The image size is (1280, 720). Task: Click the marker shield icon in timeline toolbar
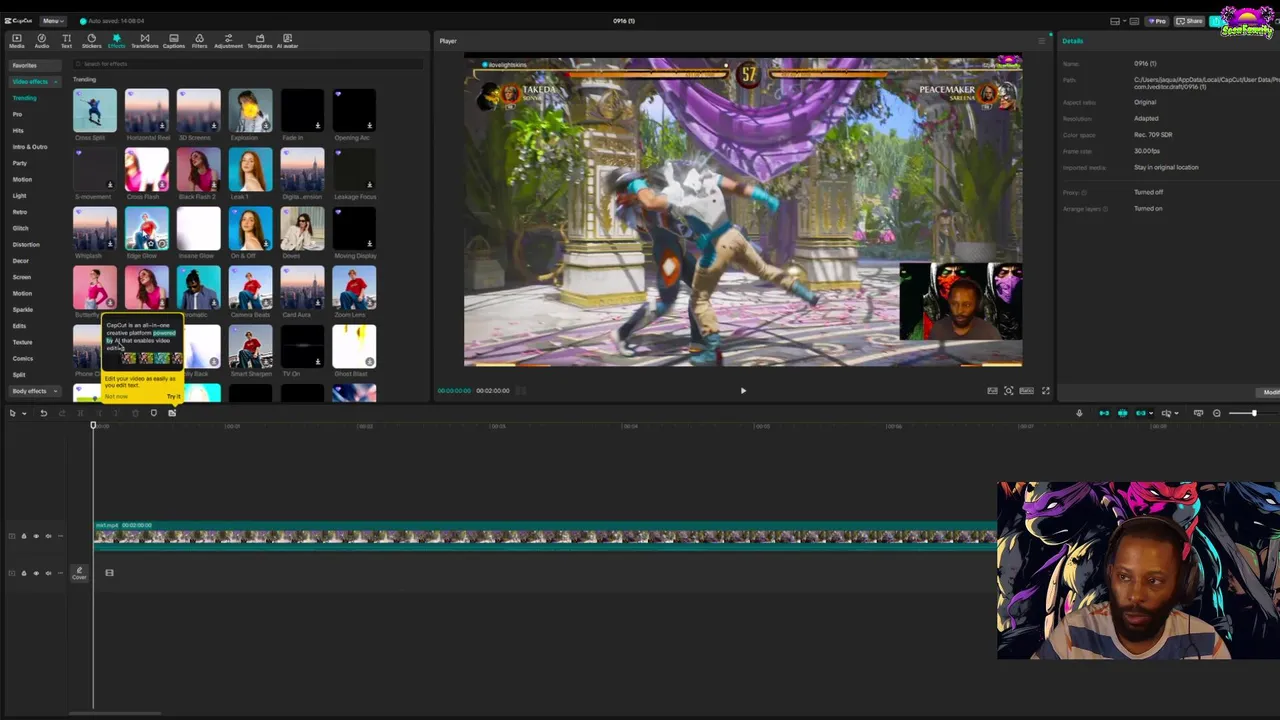pos(153,413)
